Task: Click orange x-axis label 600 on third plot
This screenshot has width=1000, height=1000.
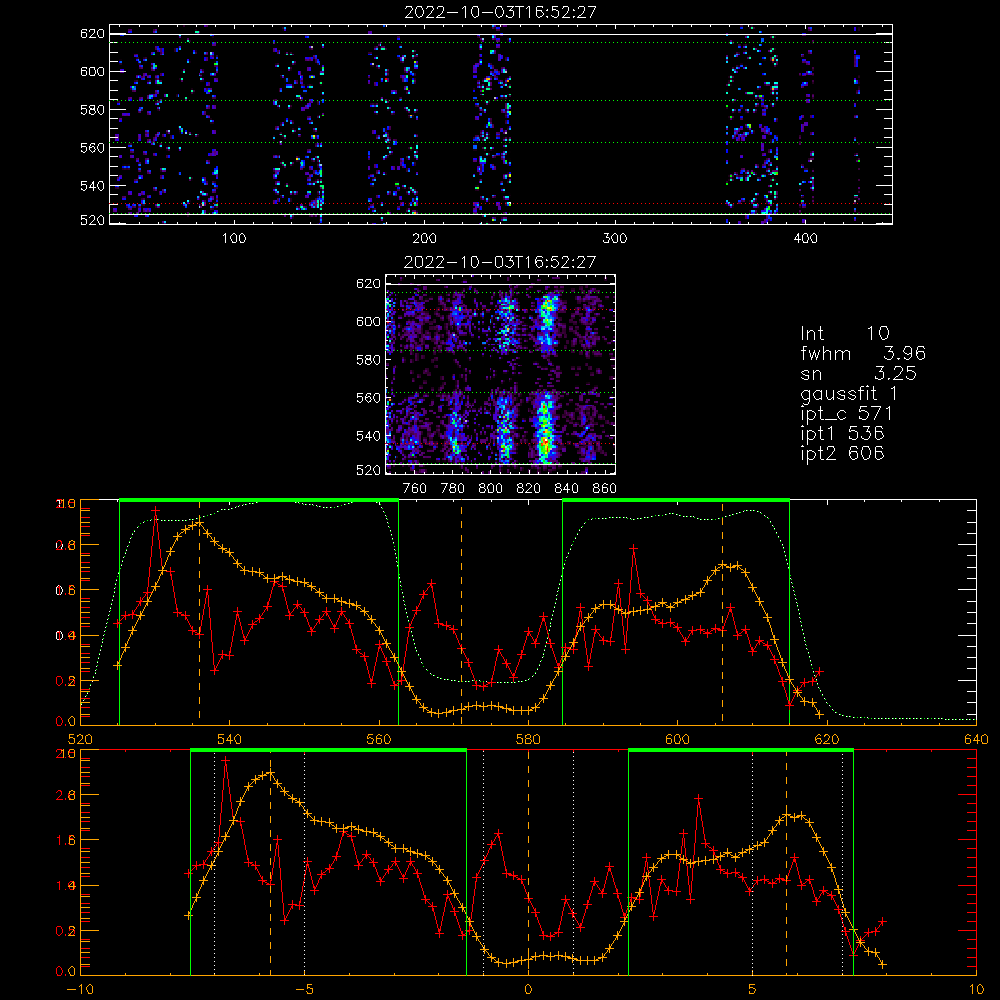Action: (x=677, y=740)
